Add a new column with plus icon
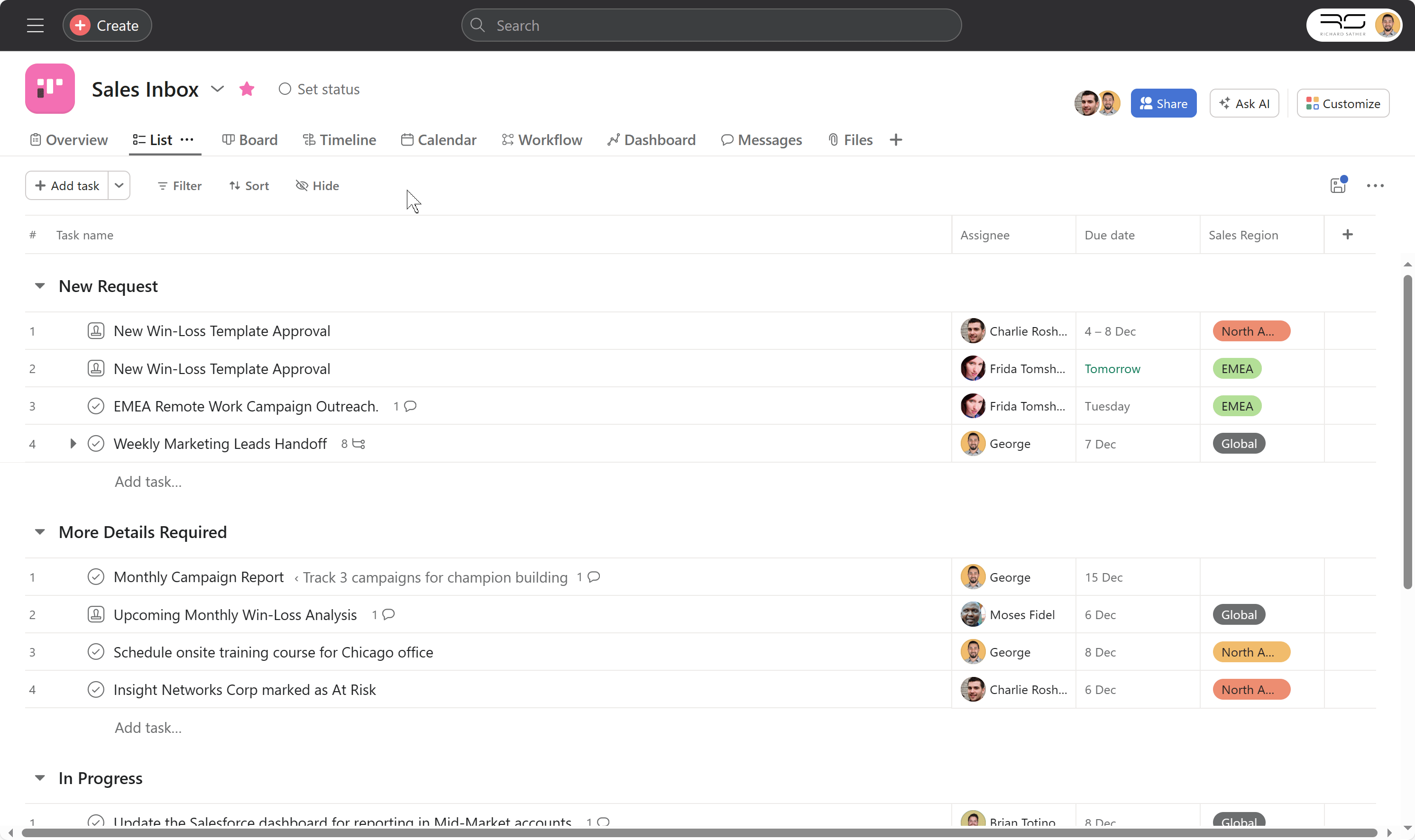This screenshot has height=840, width=1415. [x=1347, y=234]
